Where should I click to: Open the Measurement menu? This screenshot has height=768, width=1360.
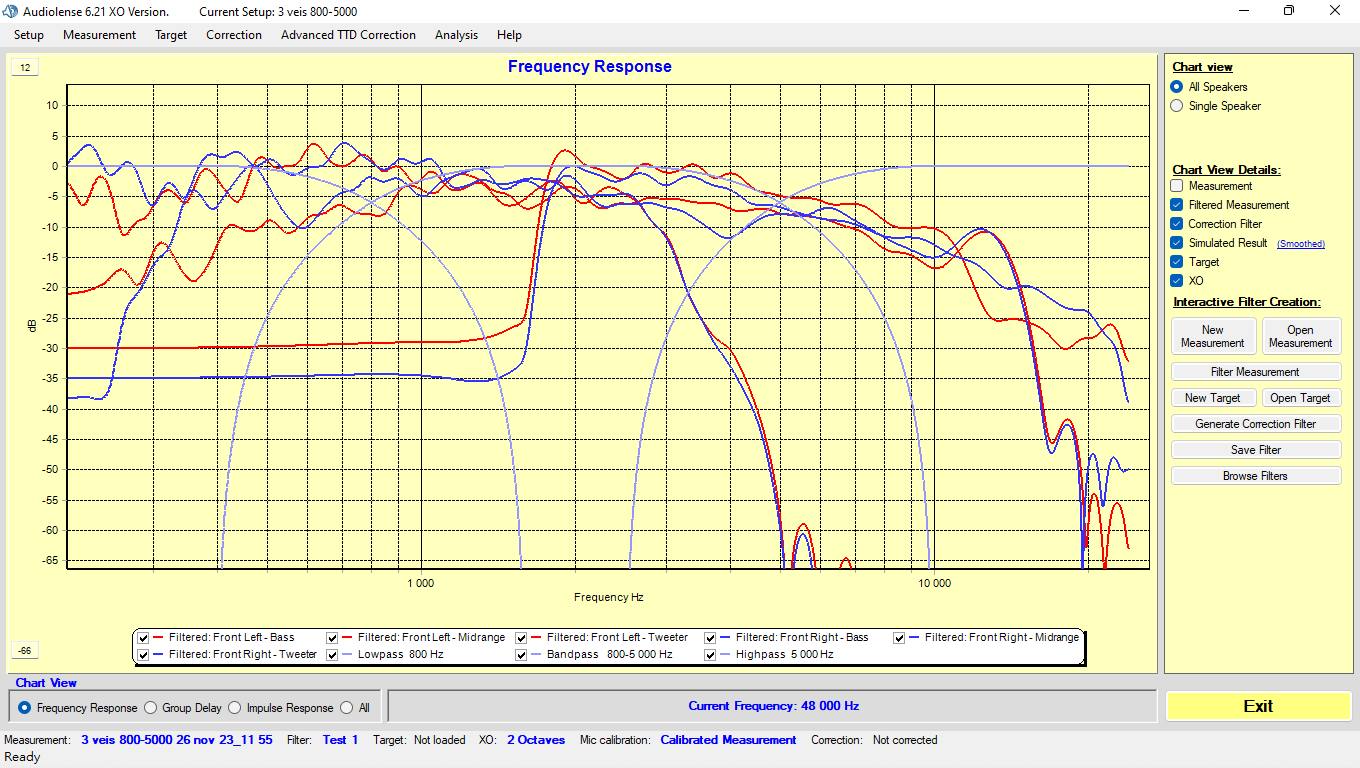[99, 35]
